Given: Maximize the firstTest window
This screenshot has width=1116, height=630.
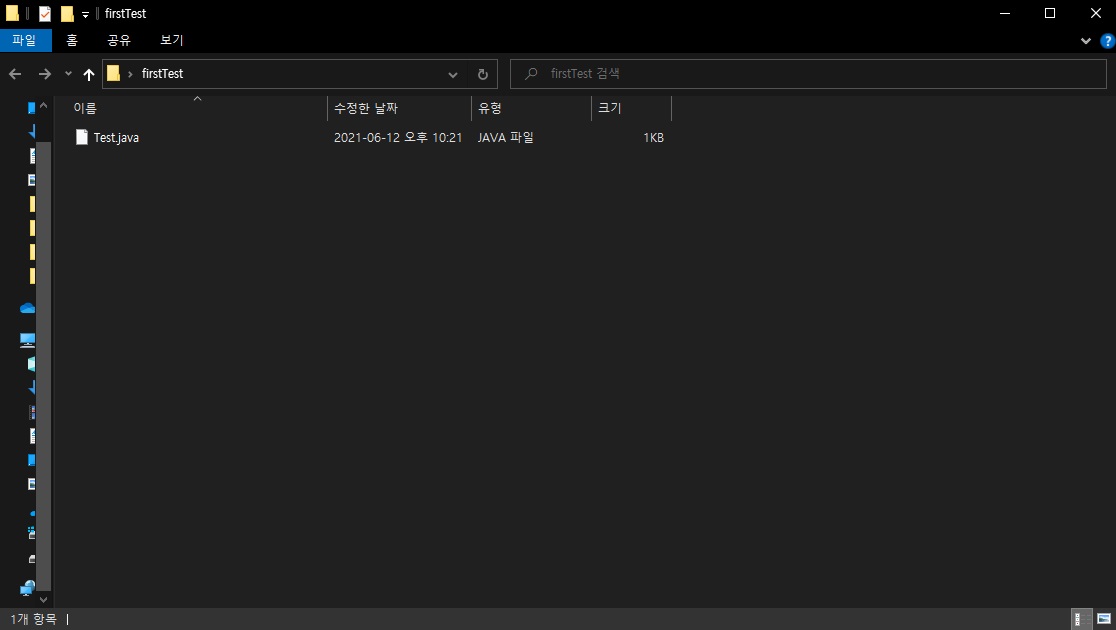Looking at the screenshot, I should click(x=1050, y=14).
